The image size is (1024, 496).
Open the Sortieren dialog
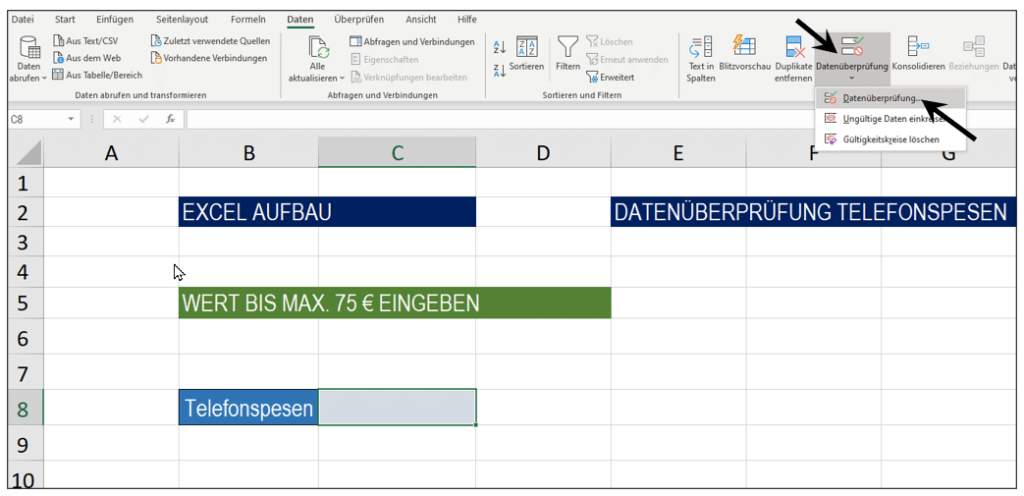[526, 54]
